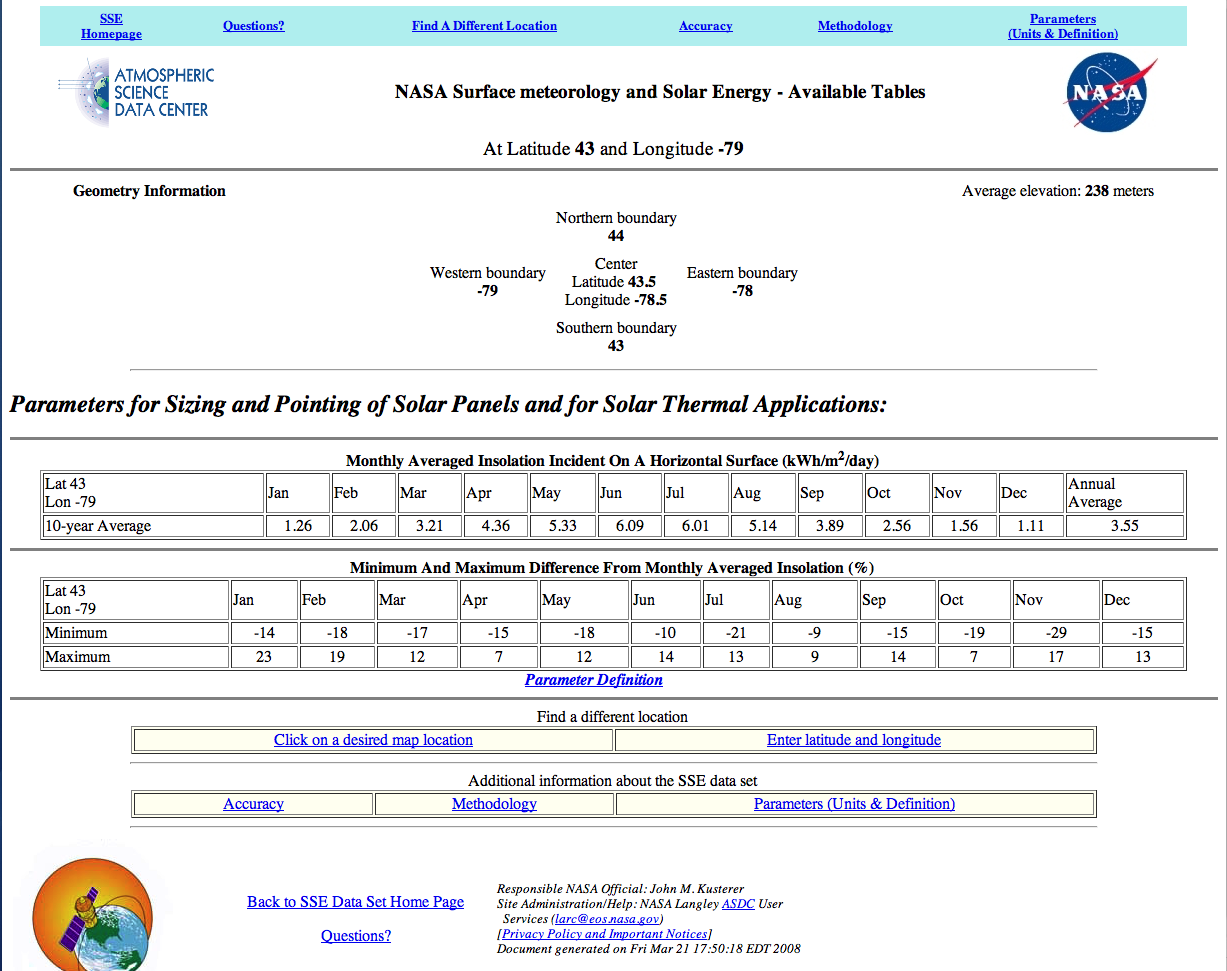This screenshot has width=1227, height=971.
Task: Open the Methodology link in the bottom table
Action: 494,803
